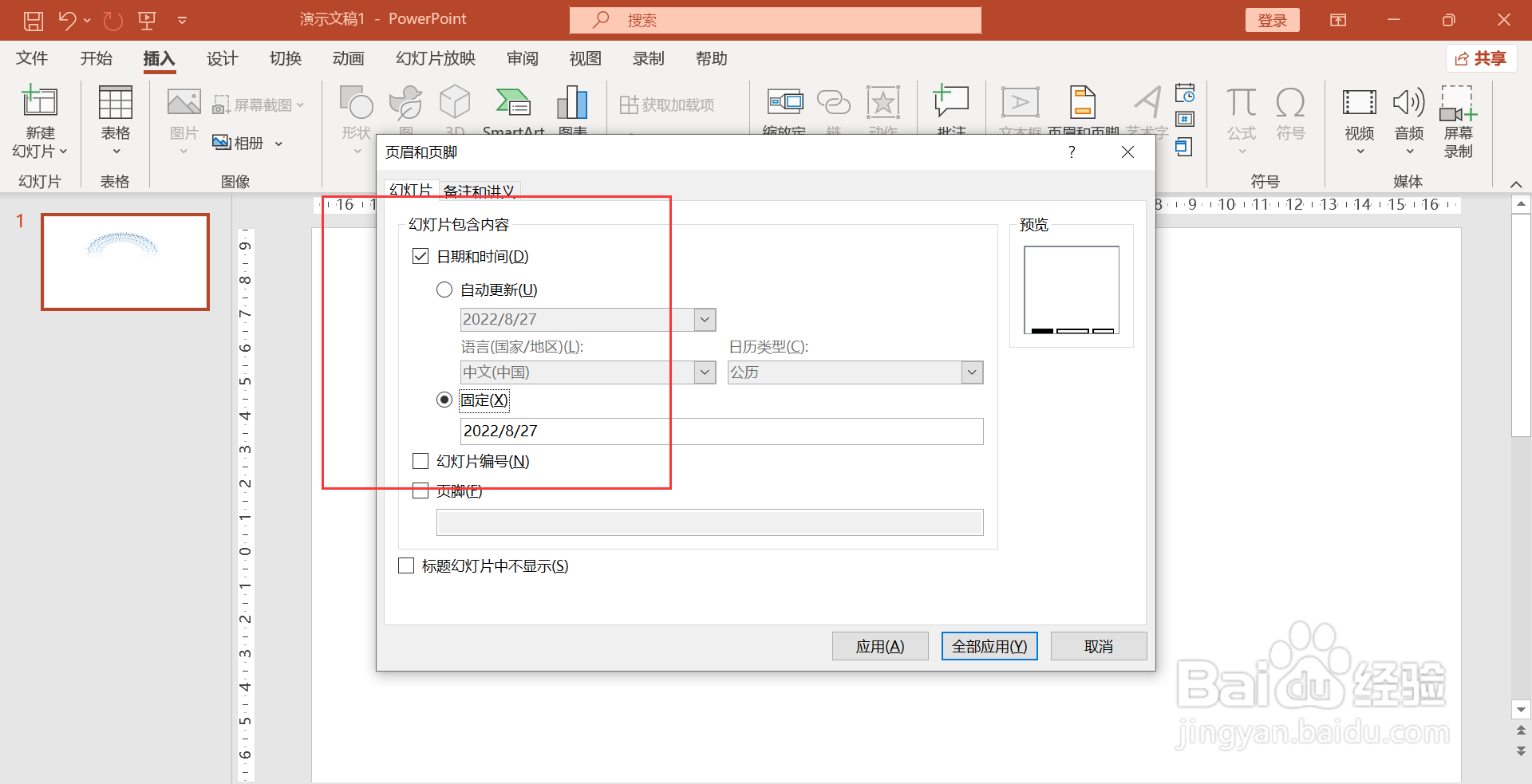This screenshot has width=1532, height=784.
Task: Expand the Undo history dropdown arrow
Action: [87, 21]
